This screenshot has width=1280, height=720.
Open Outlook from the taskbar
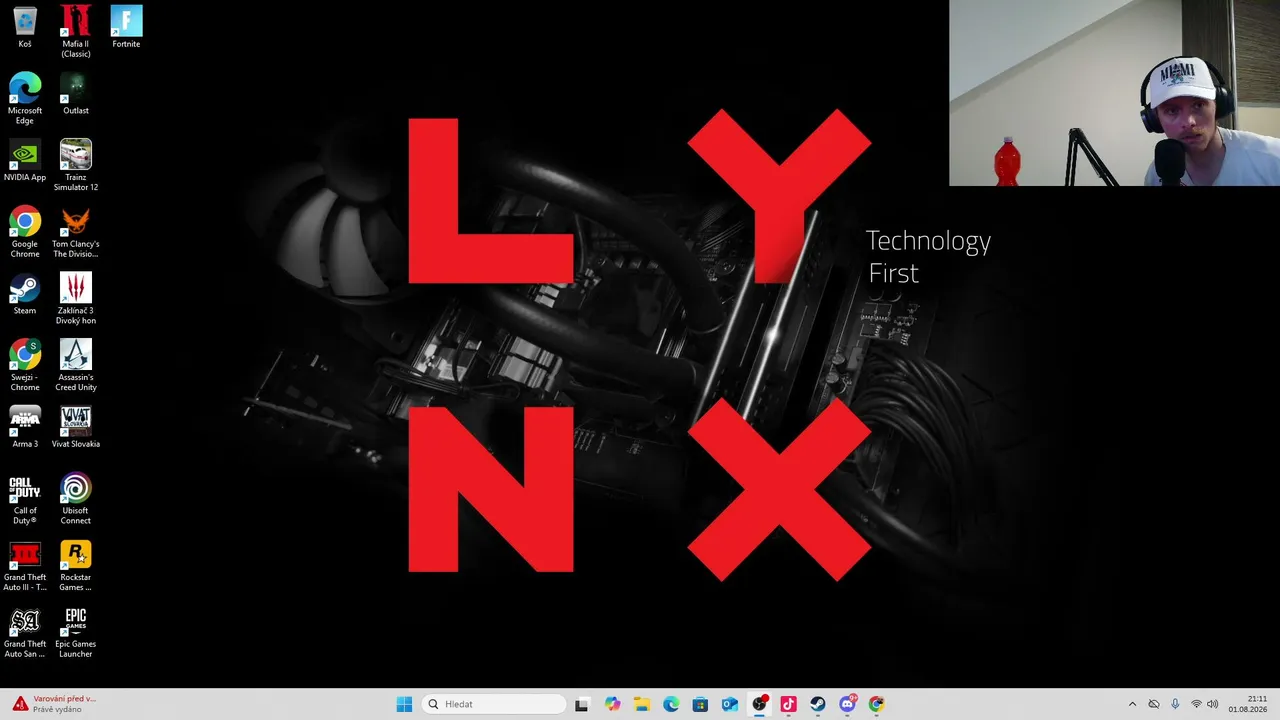click(x=730, y=704)
